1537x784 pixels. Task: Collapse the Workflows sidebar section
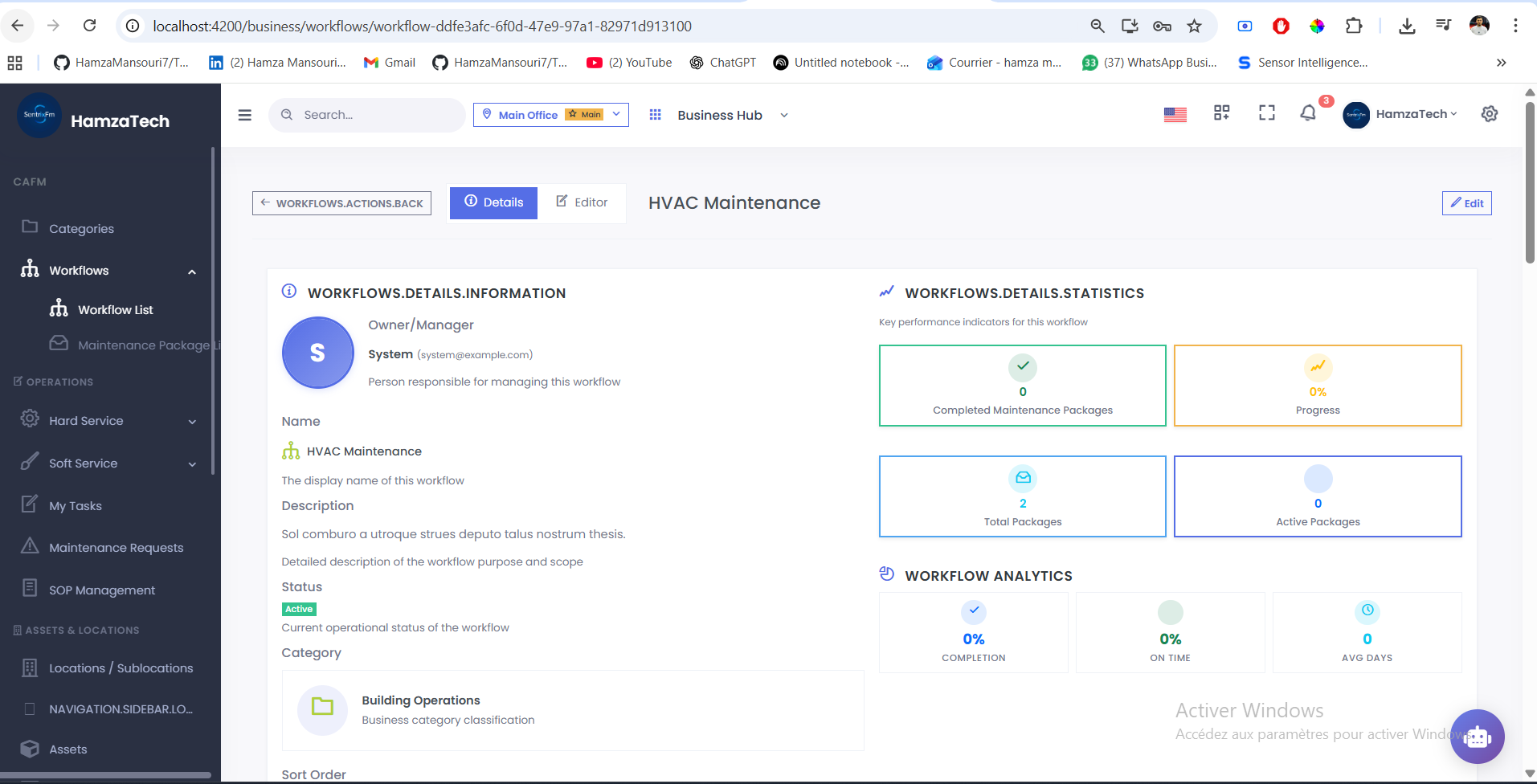tap(192, 271)
